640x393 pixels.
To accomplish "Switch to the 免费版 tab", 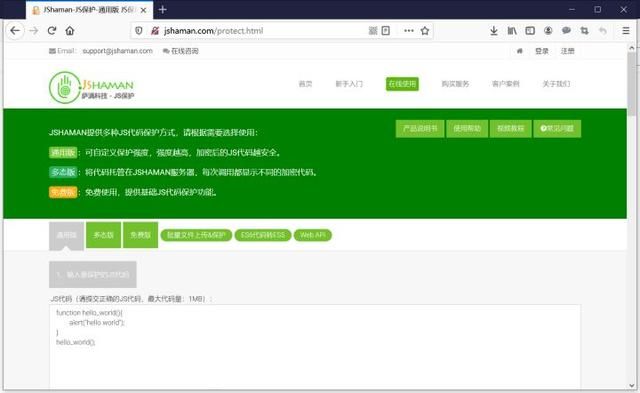I will point(140,235).
